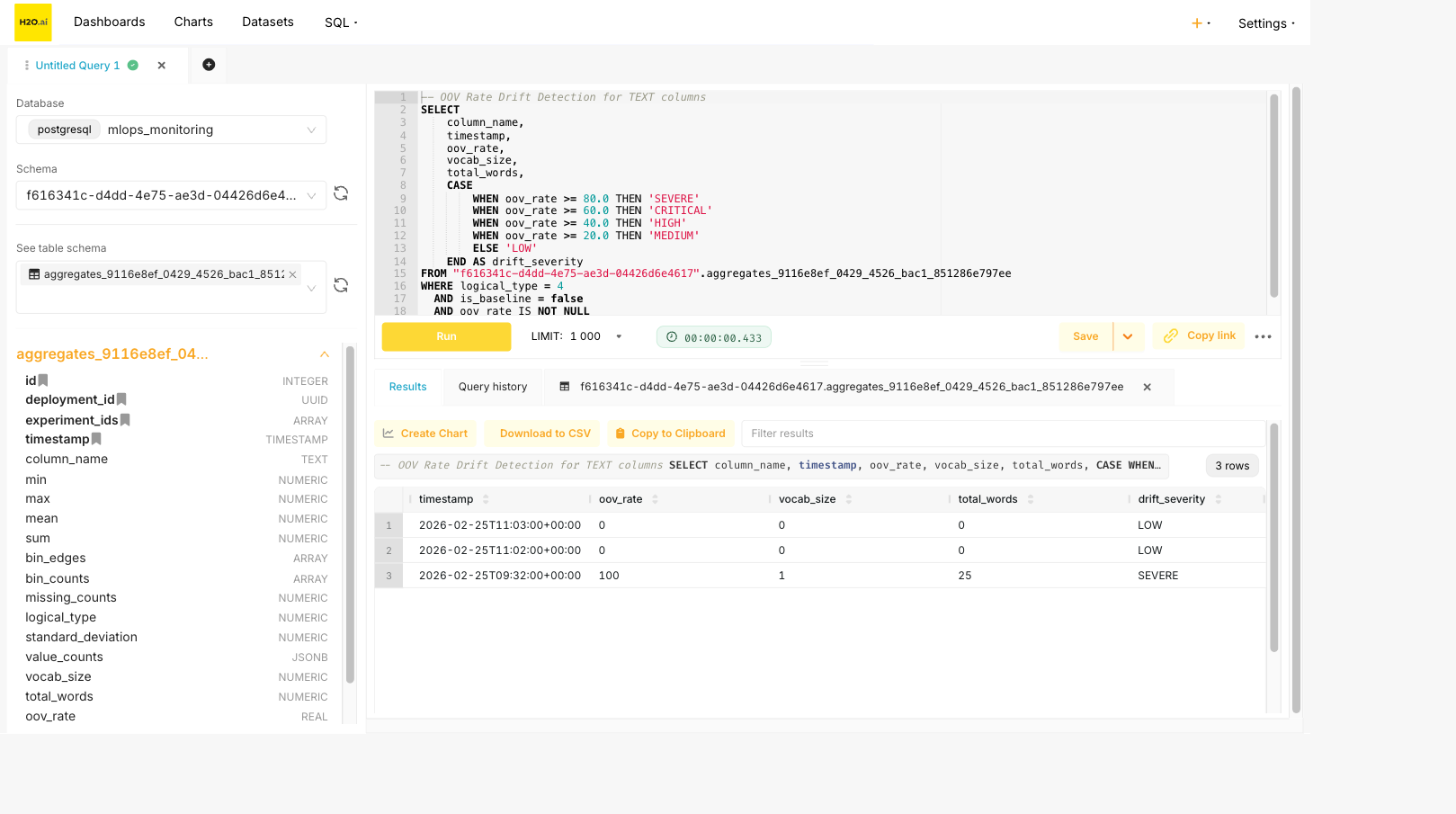Remove aggregates table from See table schema

[292, 273]
